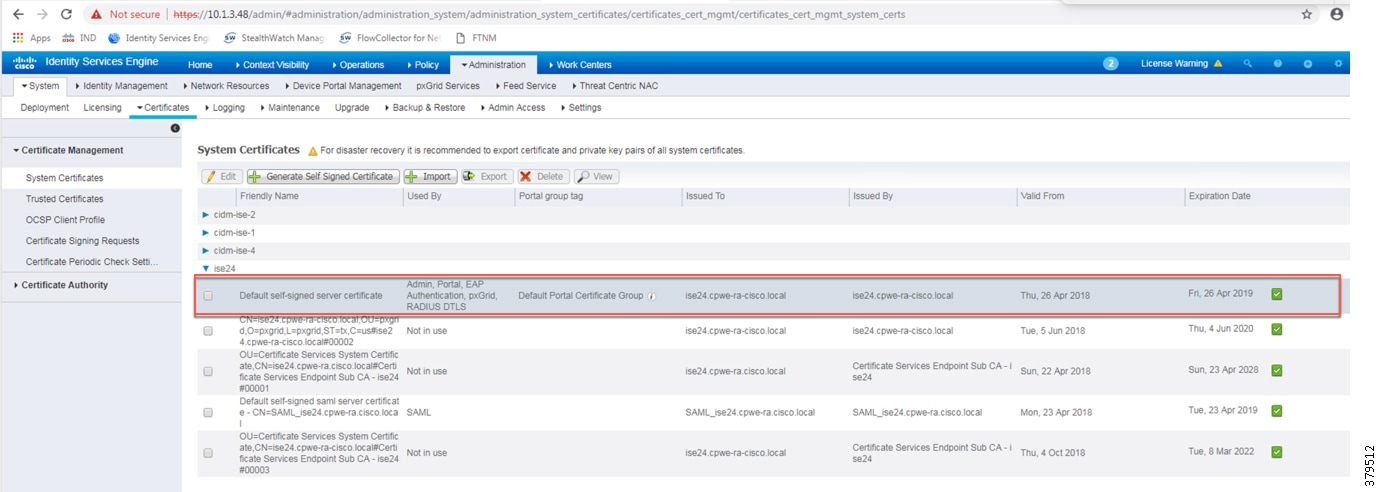Screen dimensions: 1377x492
Task: Open the Apps bookmark shortcut
Action: (x=32, y=38)
